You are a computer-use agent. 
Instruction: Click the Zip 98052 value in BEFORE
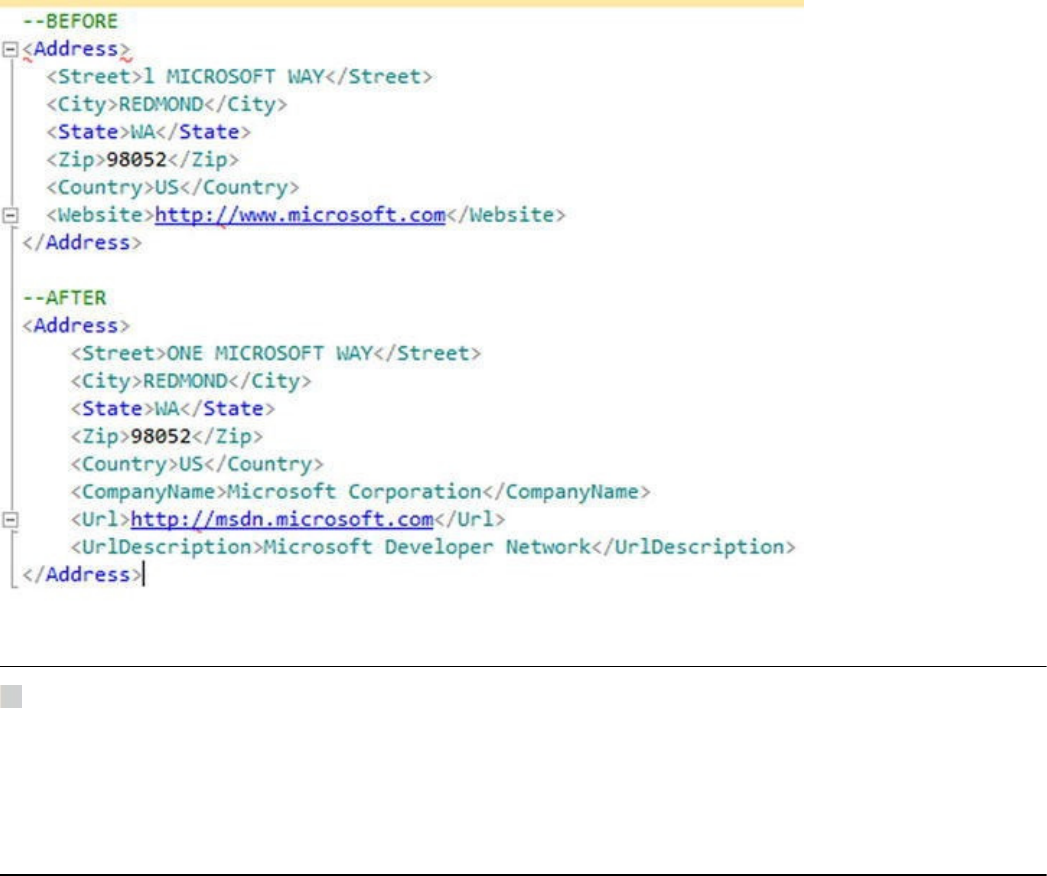coord(137,160)
